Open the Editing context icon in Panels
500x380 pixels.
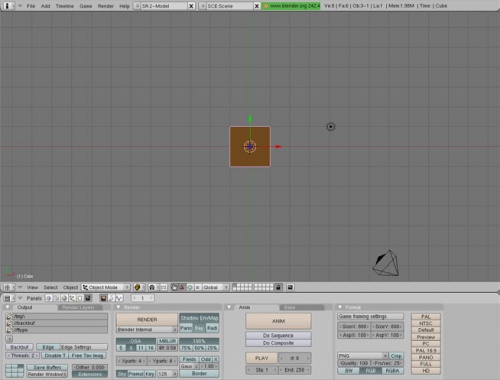(80, 298)
